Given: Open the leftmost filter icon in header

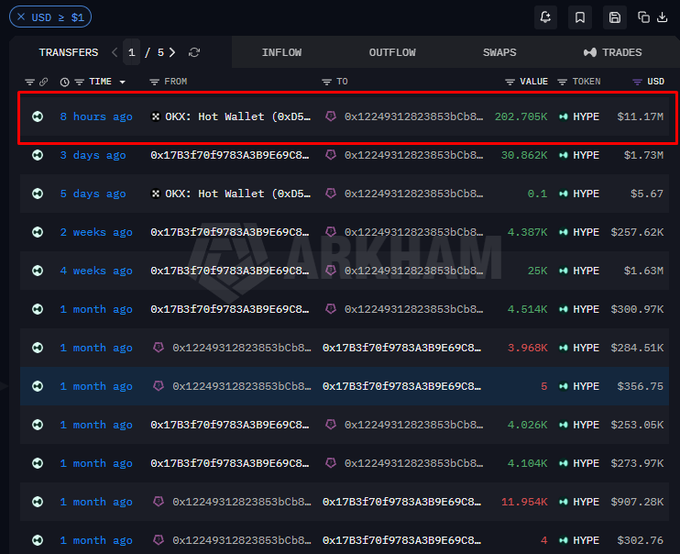Looking at the screenshot, I should click(29, 82).
